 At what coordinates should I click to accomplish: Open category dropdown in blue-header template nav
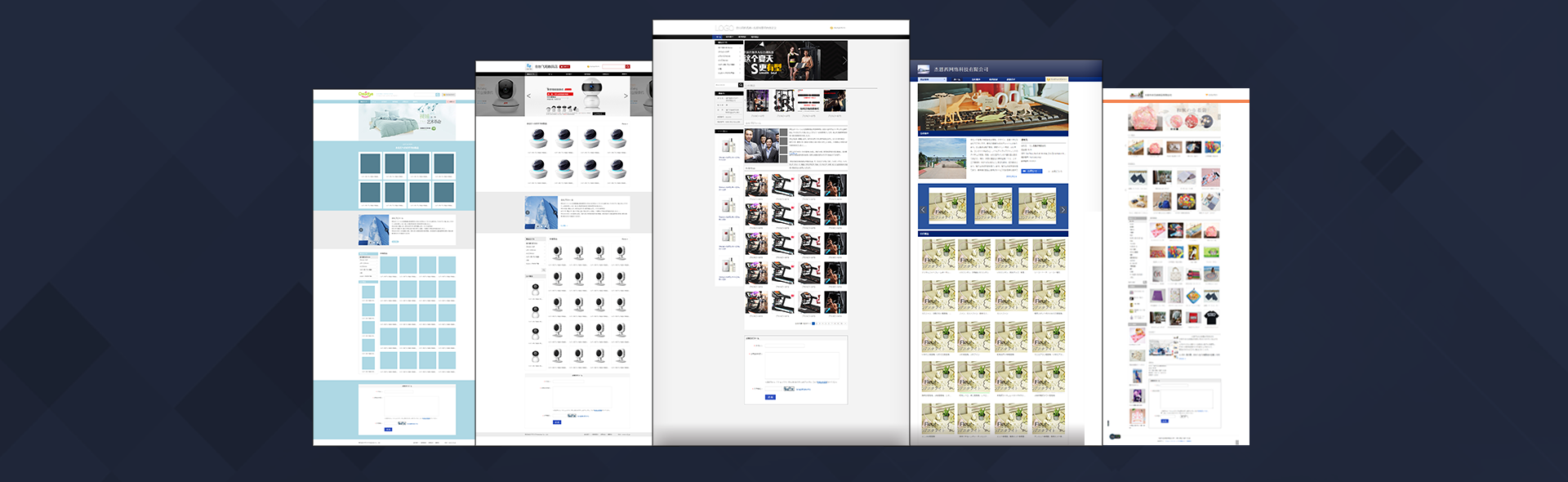pos(933,79)
